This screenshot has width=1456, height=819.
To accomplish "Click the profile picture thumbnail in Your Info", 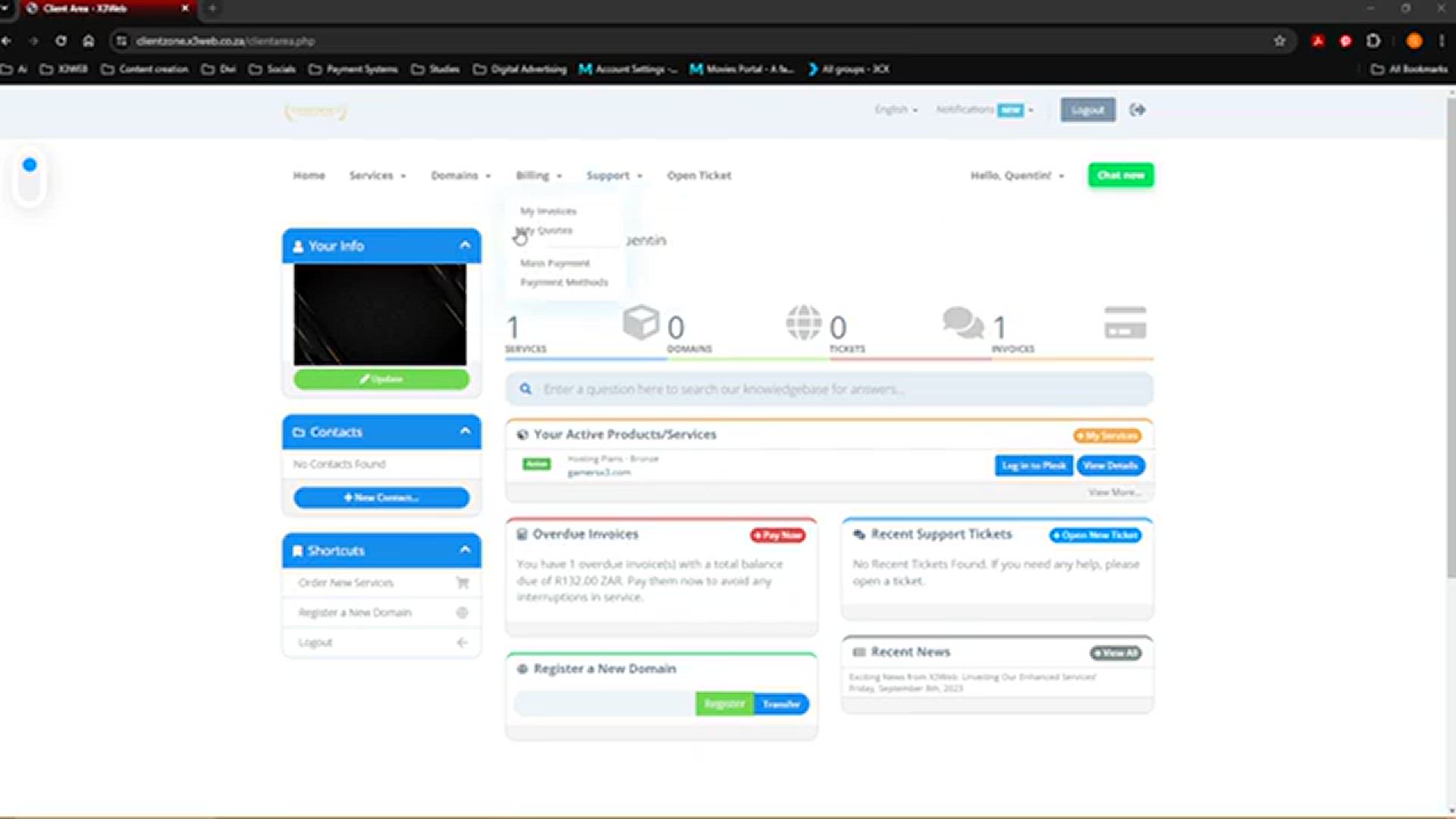I will coord(380,314).
